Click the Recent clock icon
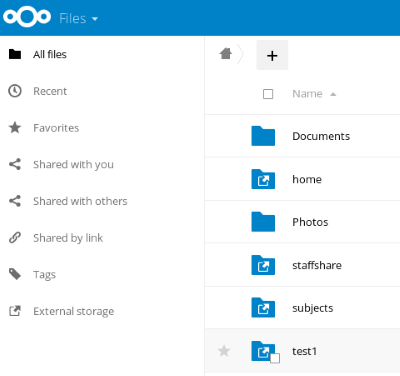Viewport: 400px width, 376px height. tap(15, 91)
